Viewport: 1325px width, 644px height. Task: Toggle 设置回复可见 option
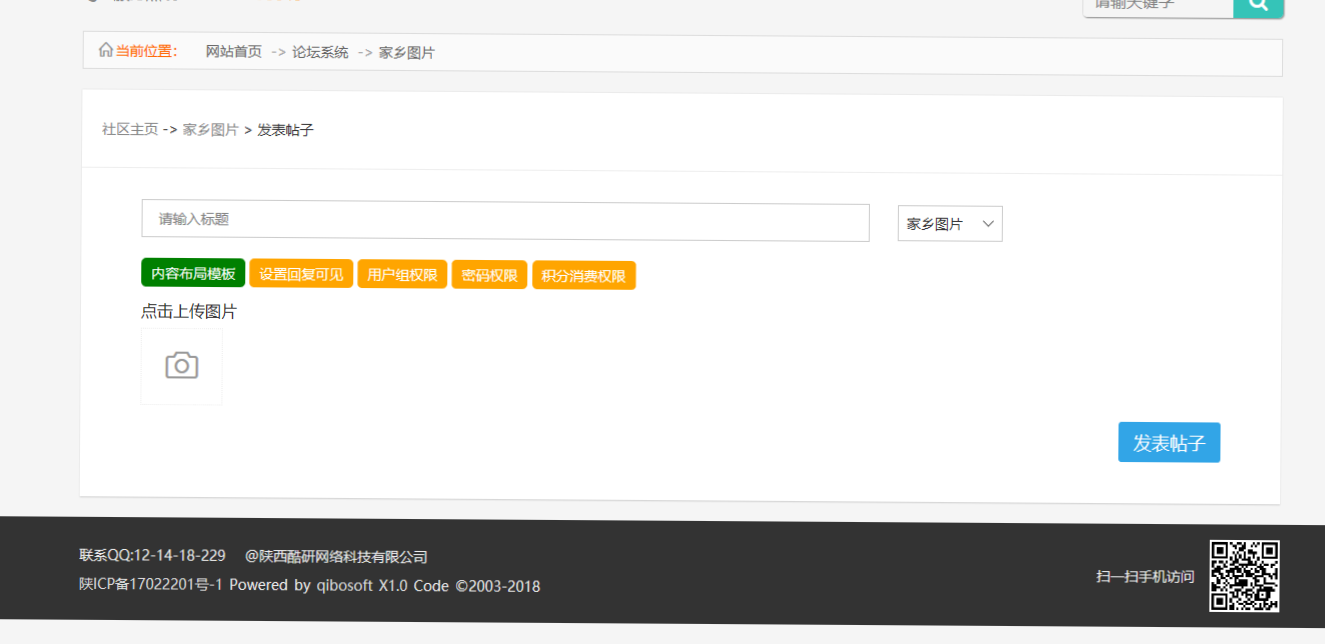(x=301, y=275)
